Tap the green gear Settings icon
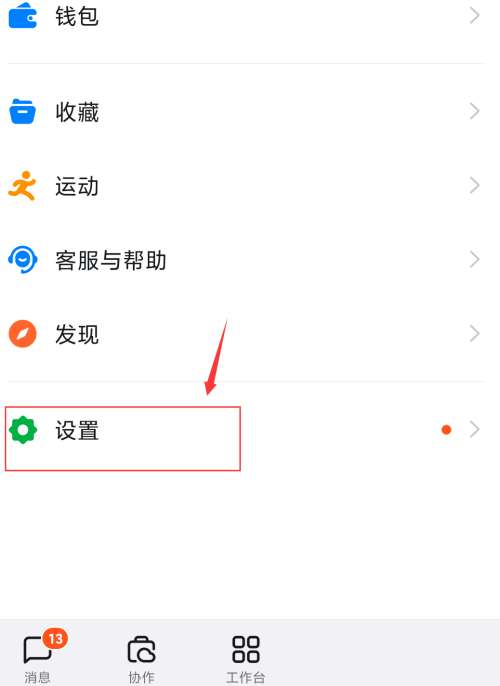 point(23,430)
